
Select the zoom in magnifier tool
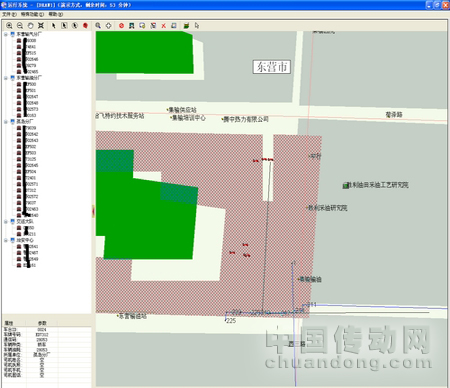(x=9, y=26)
